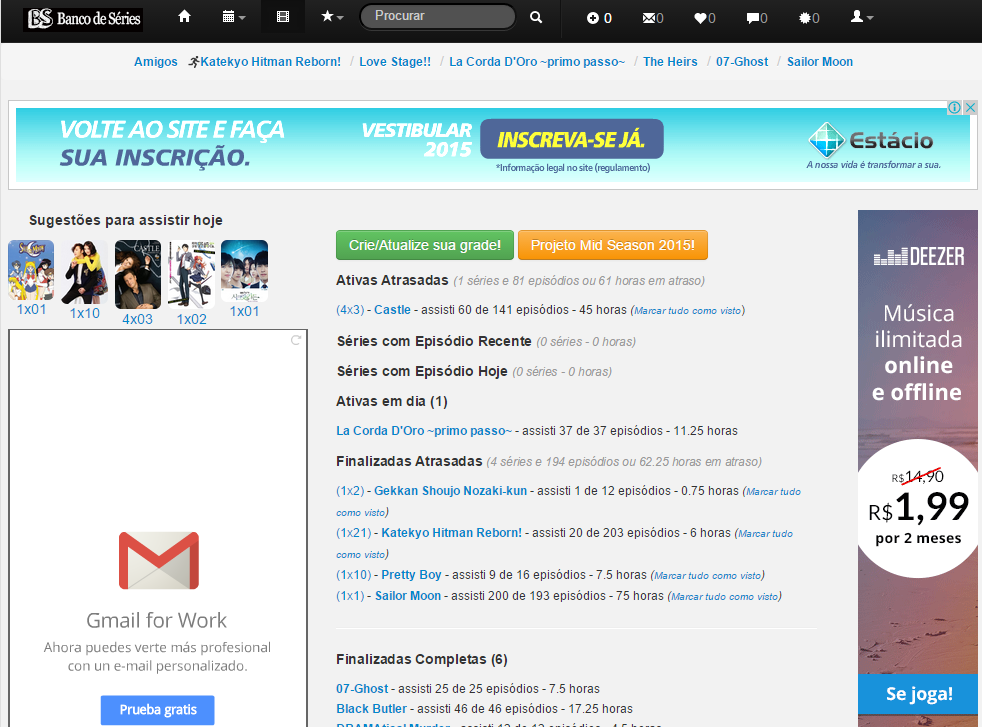Open the badge achievements icon
982x727 pixels.
pos(809,18)
